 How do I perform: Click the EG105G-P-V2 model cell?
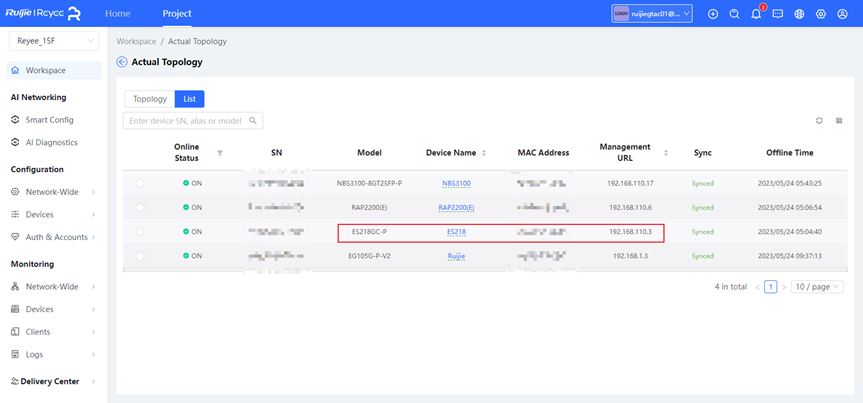click(369, 256)
